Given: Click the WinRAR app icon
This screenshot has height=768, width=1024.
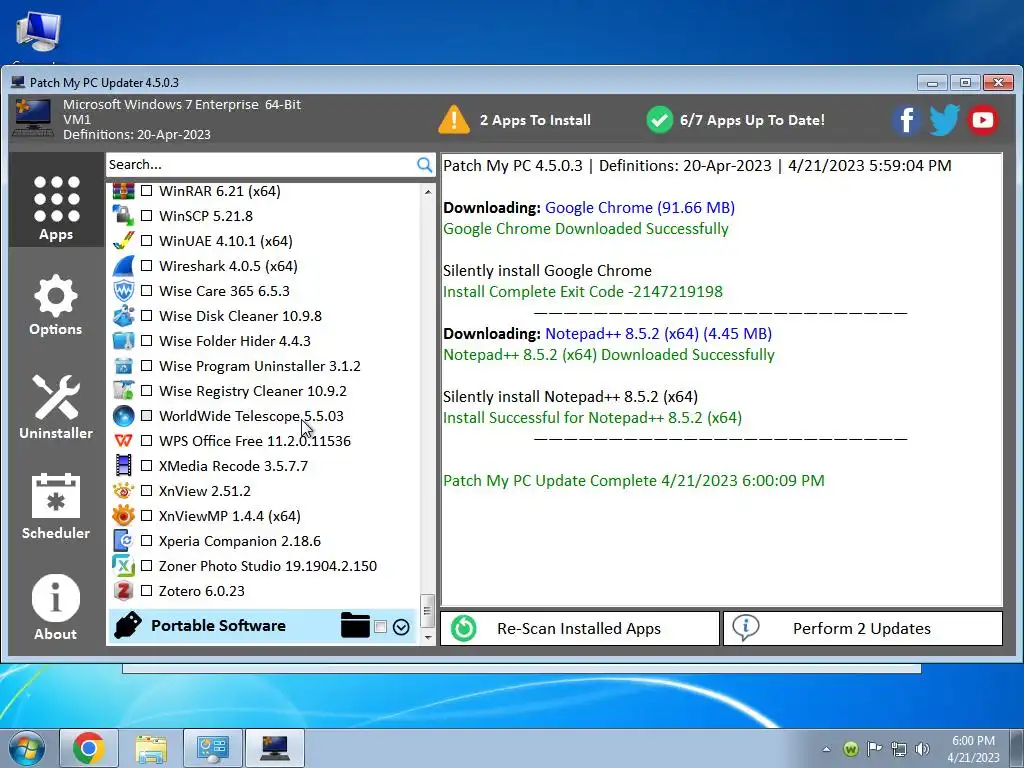Looking at the screenshot, I should point(123,191).
